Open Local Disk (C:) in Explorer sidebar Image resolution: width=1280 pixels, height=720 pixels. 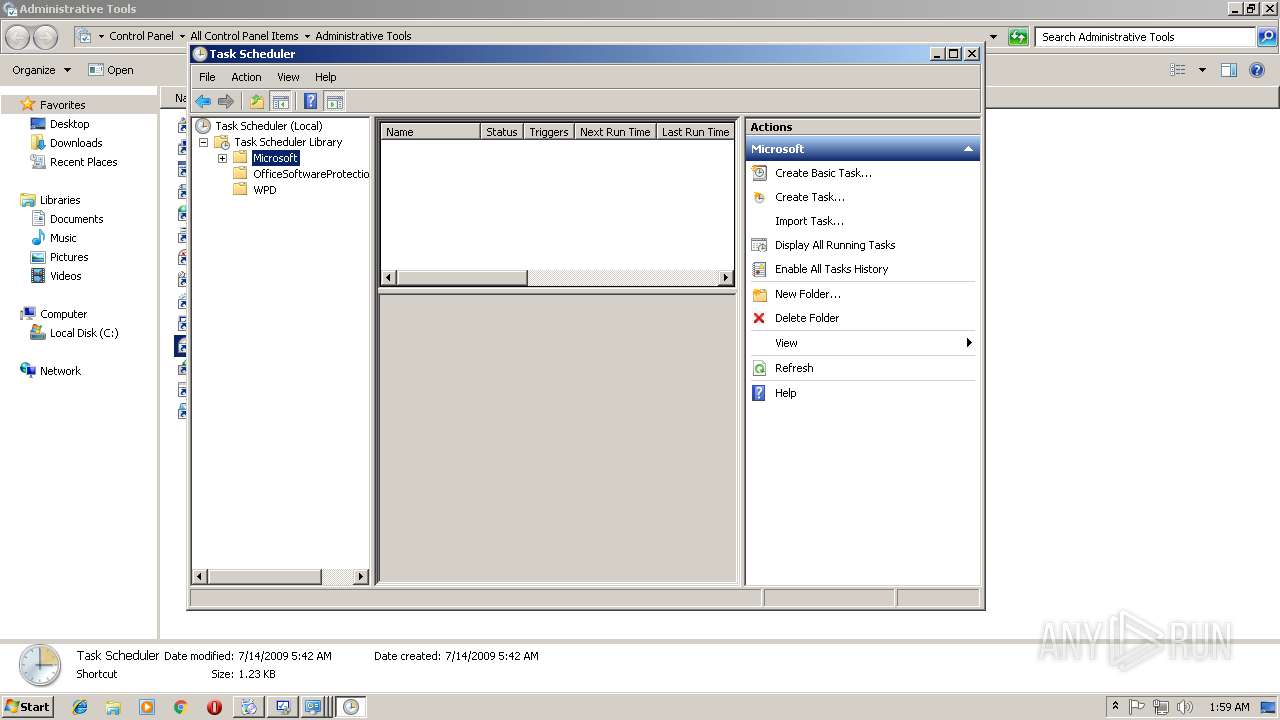point(84,333)
